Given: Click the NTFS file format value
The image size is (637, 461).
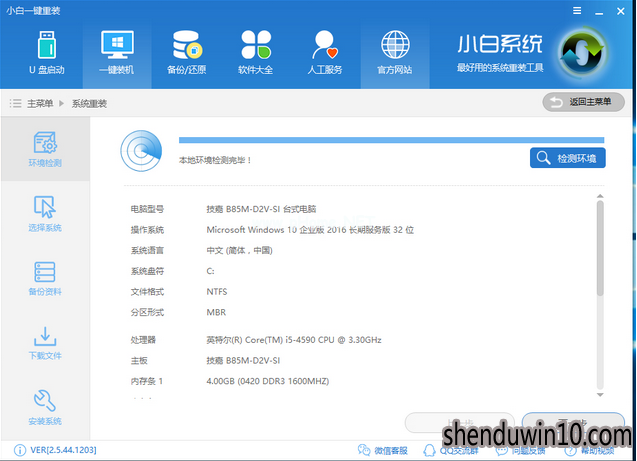Looking at the screenshot, I should point(217,292).
